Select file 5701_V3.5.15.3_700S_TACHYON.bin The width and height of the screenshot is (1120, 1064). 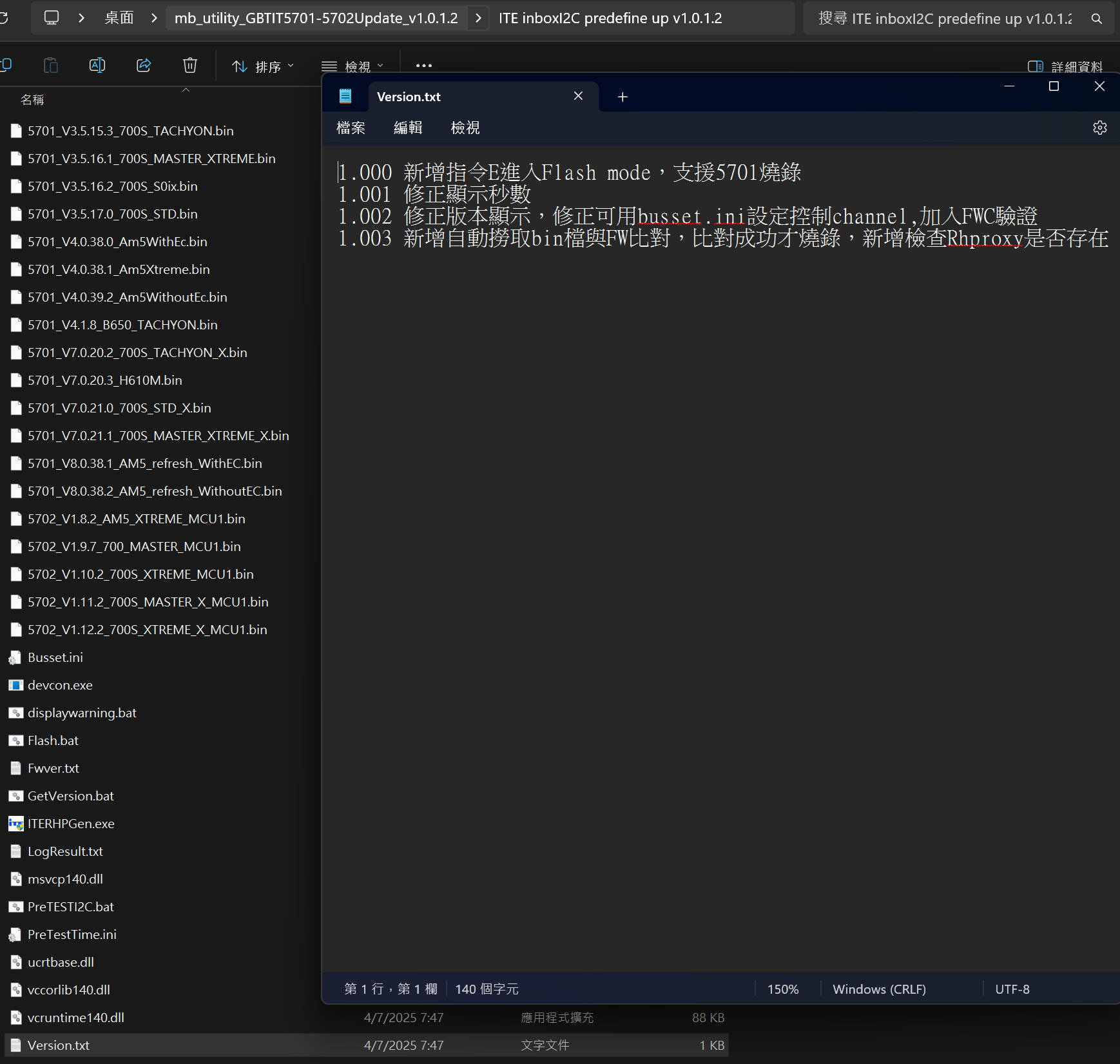pyautogui.click(x=131, y=131)
